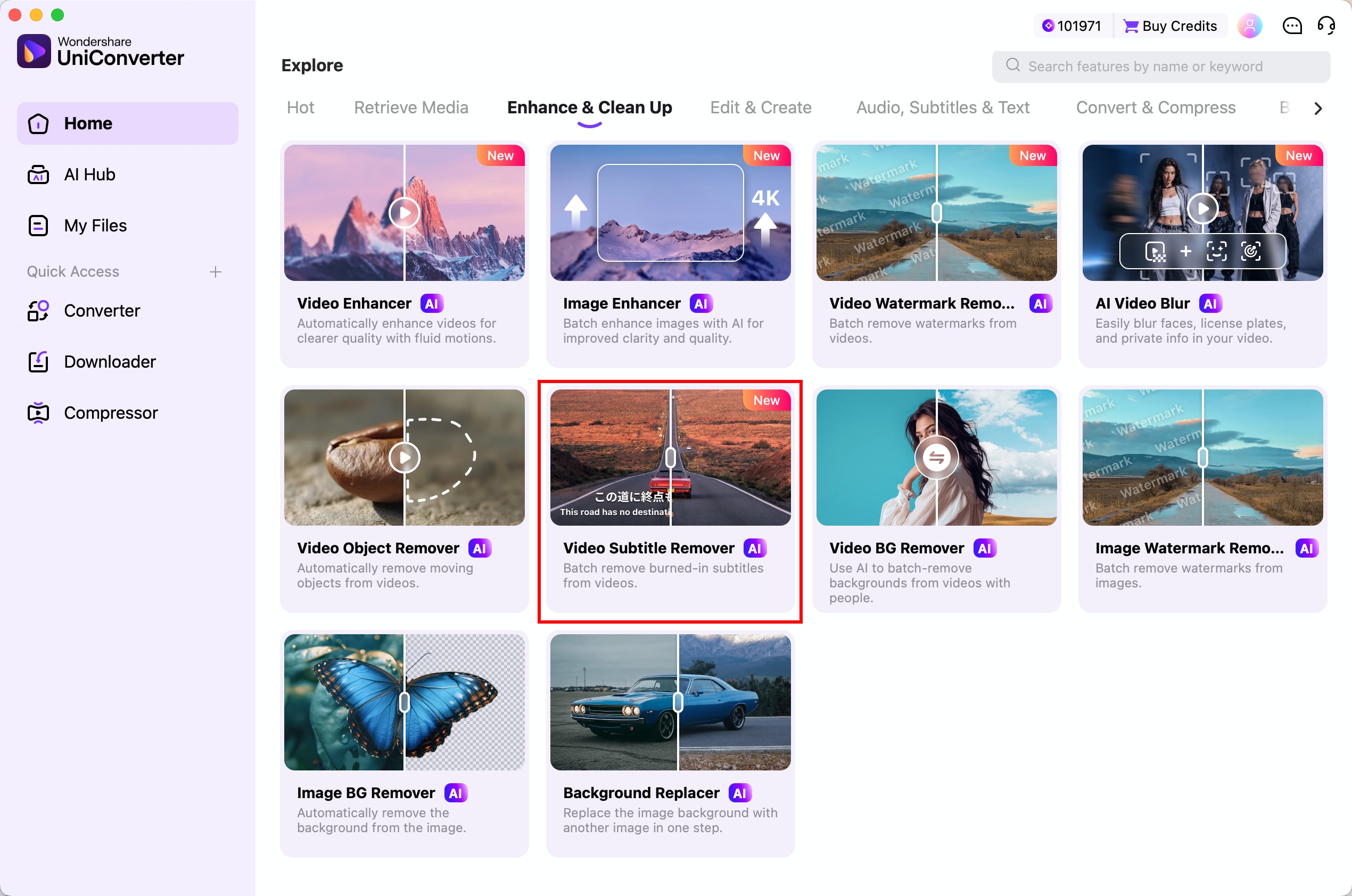Go to My Files
The height and width of the screenshot is (896, 1352).
click(x=128, y=226)
